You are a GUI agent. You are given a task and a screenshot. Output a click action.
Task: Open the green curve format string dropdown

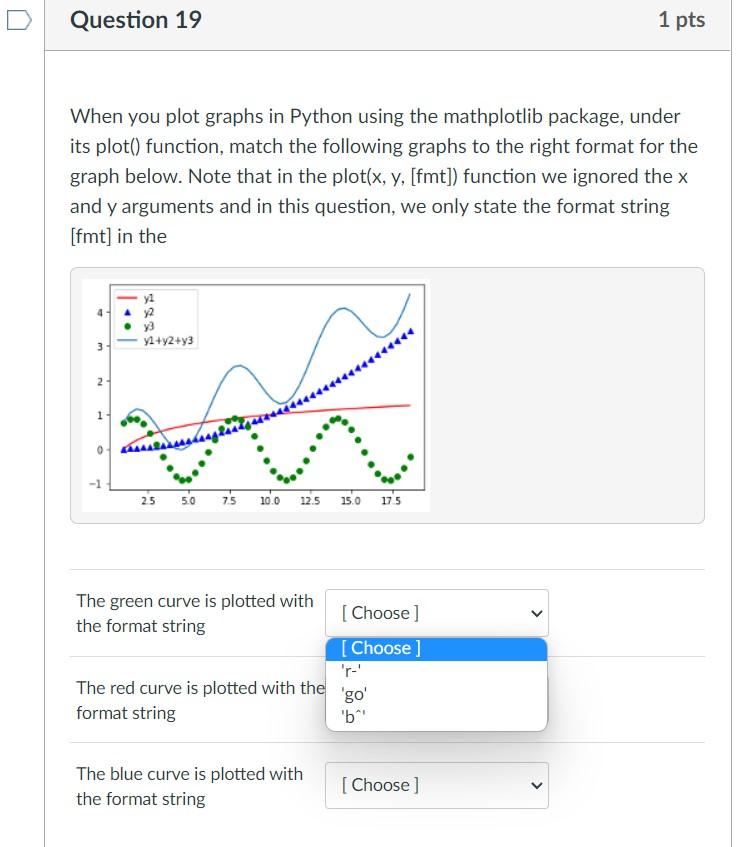point(436,613)
